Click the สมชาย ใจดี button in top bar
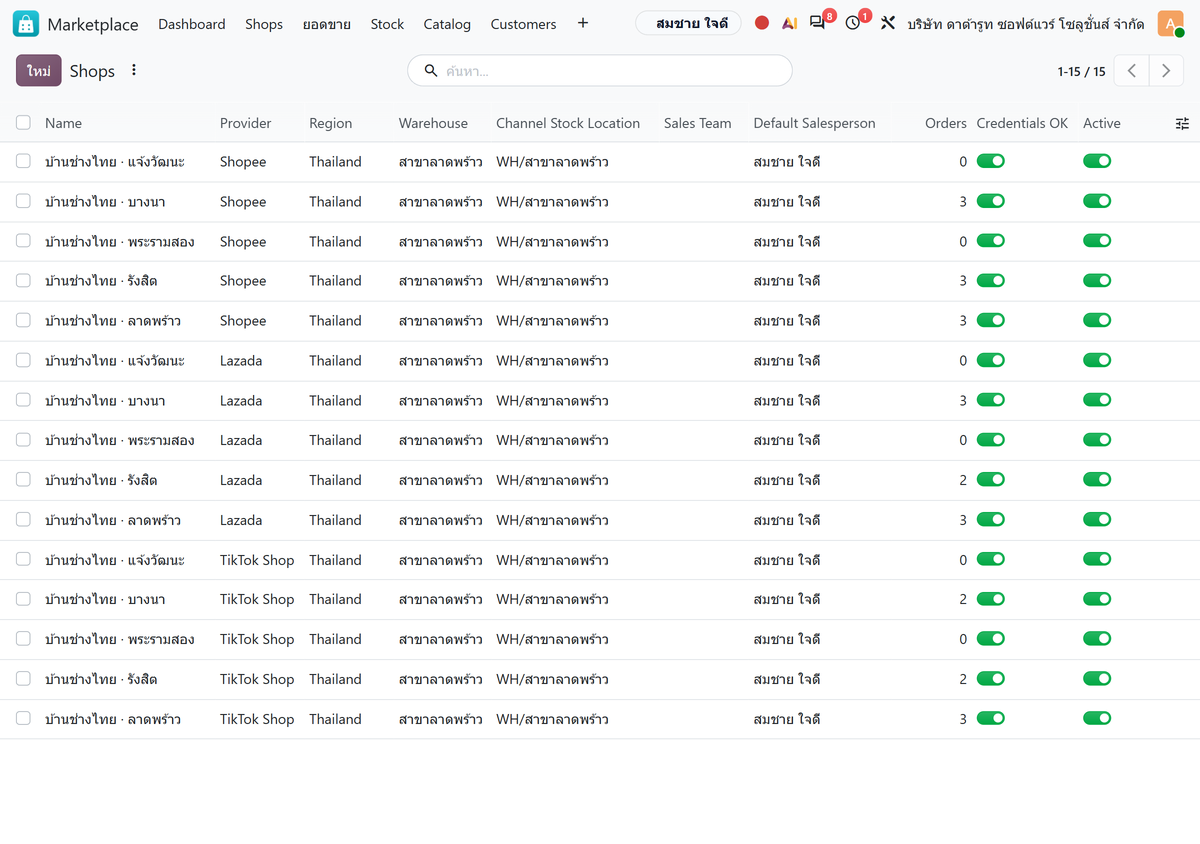This screenshot has width=1200, height=844. 689,23
